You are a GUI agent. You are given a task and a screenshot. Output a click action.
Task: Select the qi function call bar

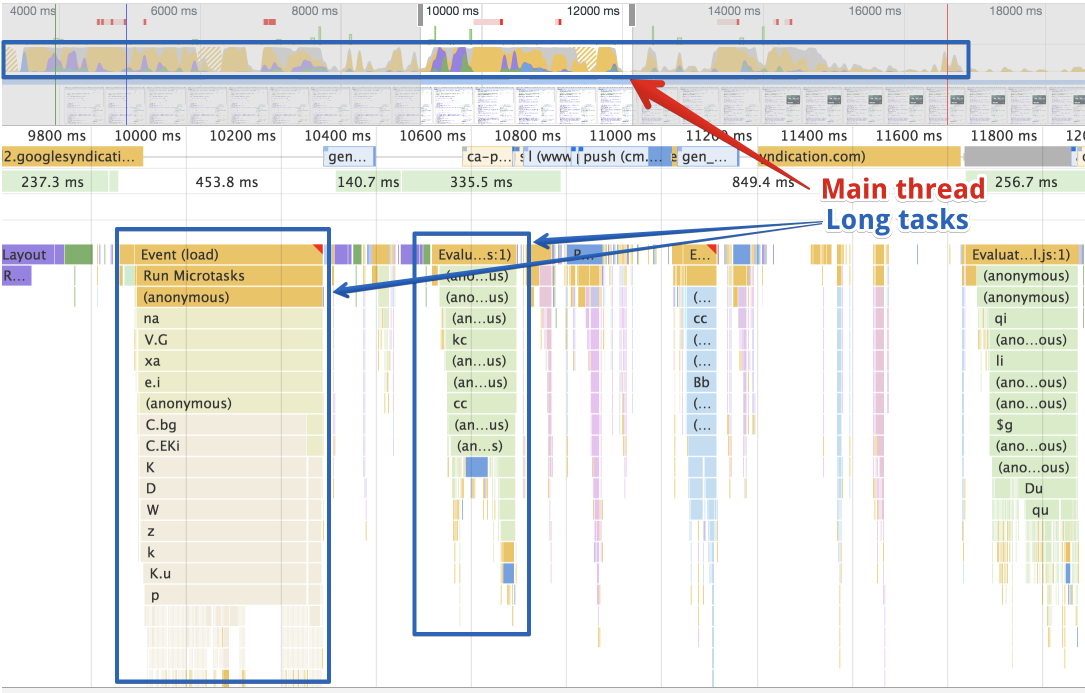(x=1030, y=319)
